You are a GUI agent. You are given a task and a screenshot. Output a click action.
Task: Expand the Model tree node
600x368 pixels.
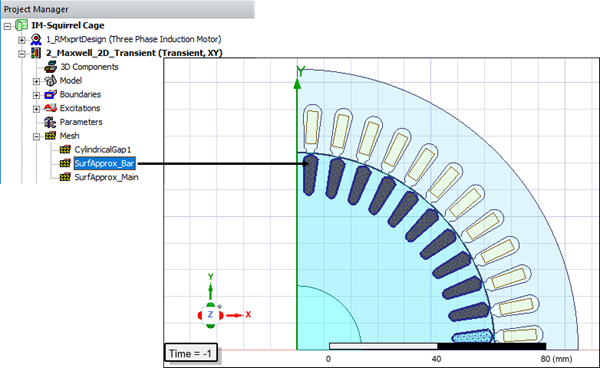tap(36, 81)
